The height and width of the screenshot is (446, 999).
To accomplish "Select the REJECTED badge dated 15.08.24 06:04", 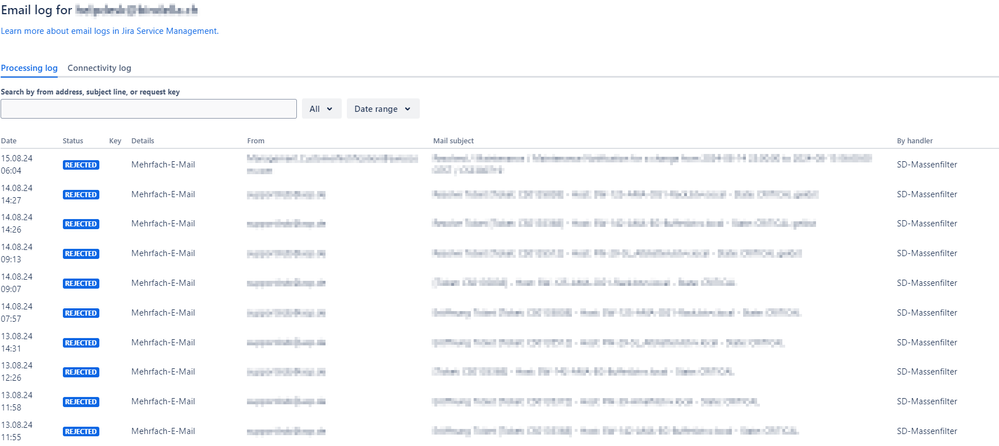I will (x=81, y=165).
